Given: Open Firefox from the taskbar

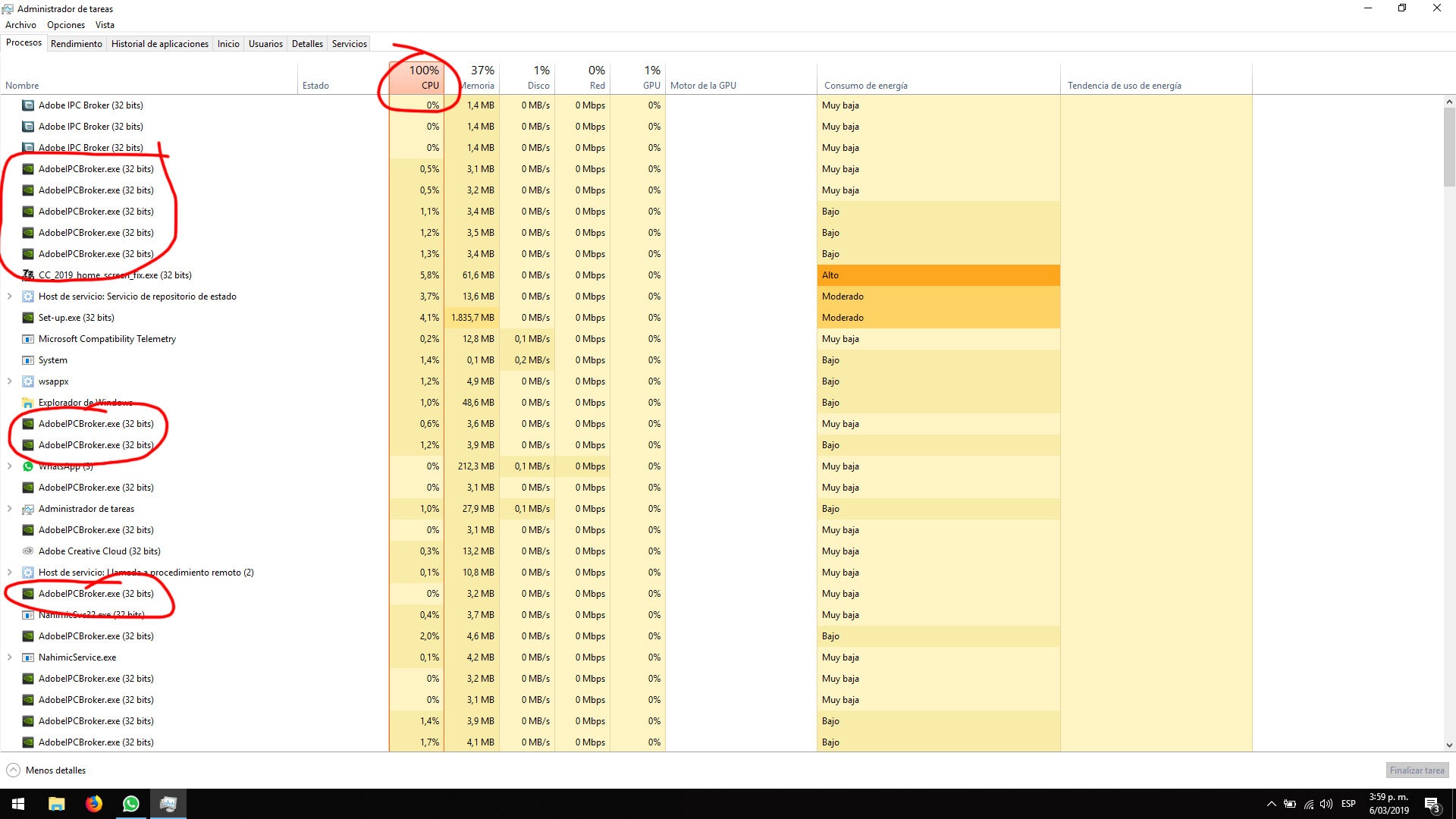Looking at the screenshot, I should coord(94,804).
